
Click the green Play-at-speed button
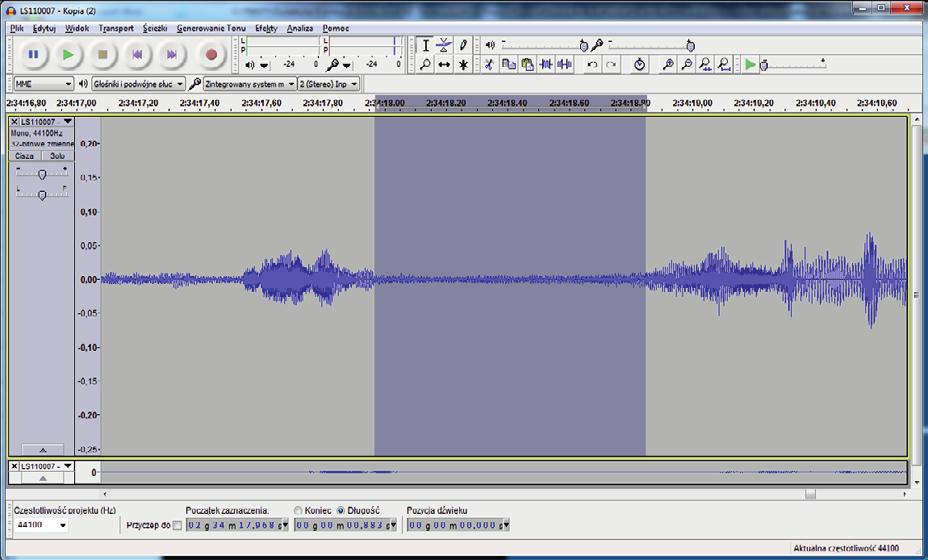click(x=750, y=64)
